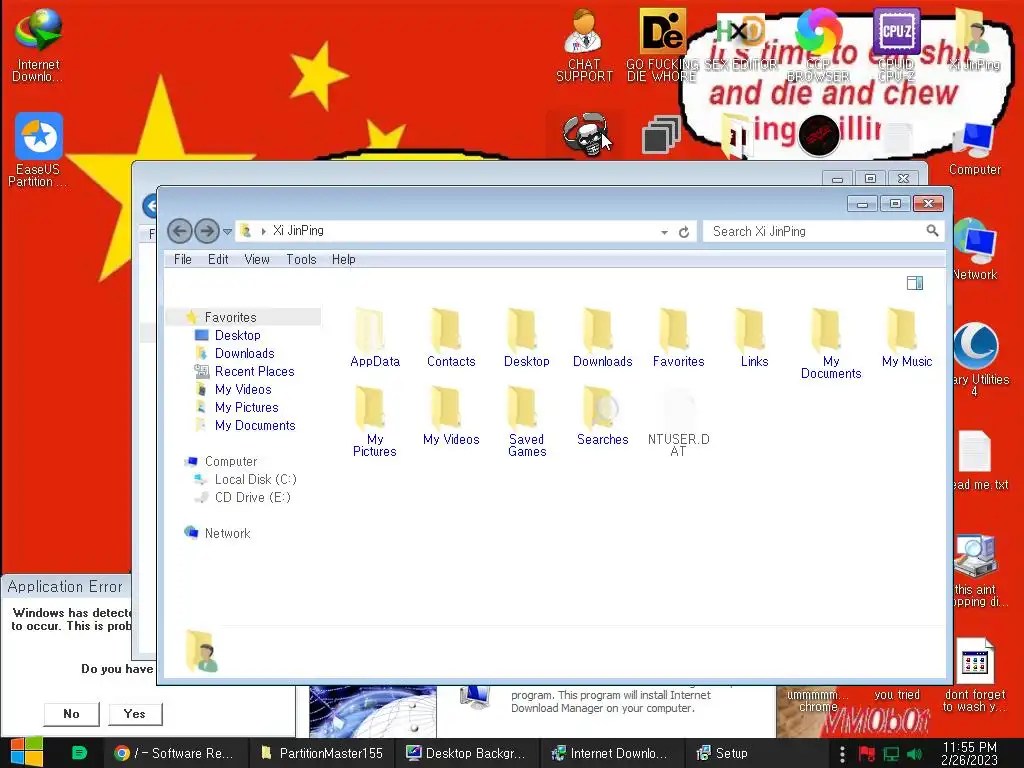Image resolution: width=1024 pixels, height=768 pixels.
Task: Open EaseUS Partition desktop icon
Action: 38,150
